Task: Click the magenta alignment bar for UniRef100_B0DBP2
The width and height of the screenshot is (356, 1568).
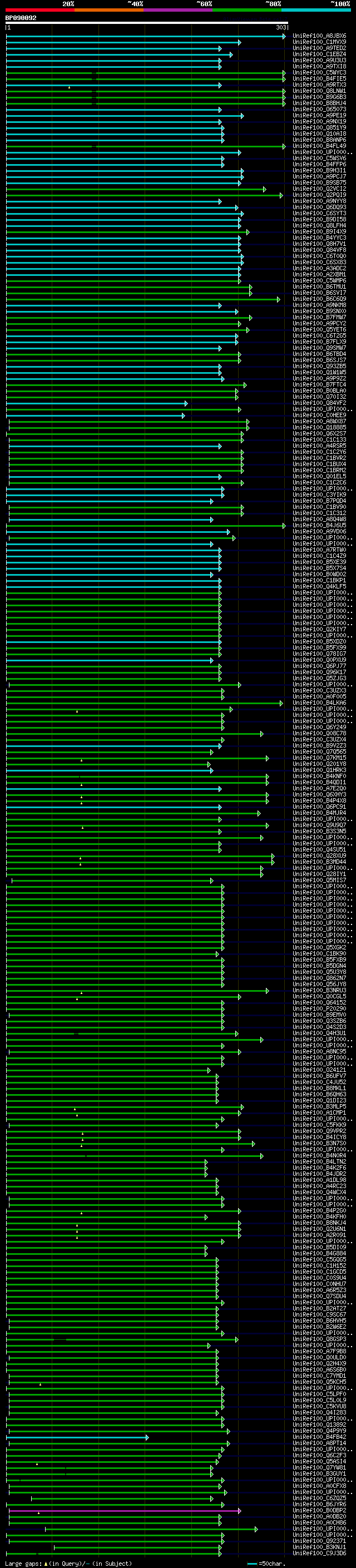Action: pyautogui.click(x=125, y=1511)
